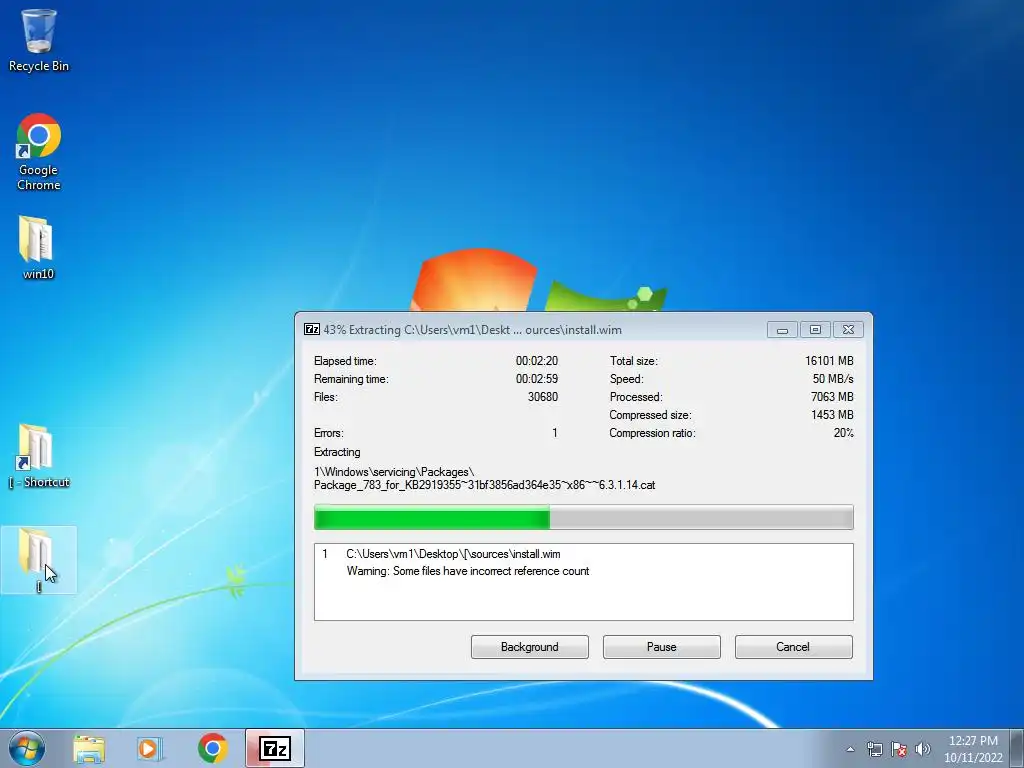Show hidden tray icons arrow
Screen dimensions: 1024x768
(x=850, y=749)
